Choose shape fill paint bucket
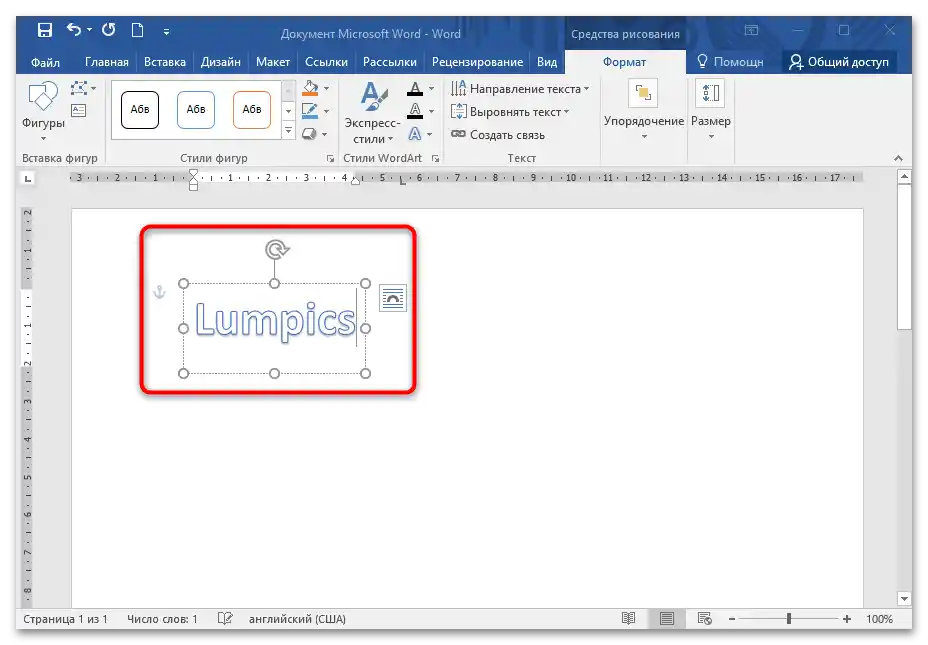The width and height of the screenshot is (928, 645). pos(310,89)
